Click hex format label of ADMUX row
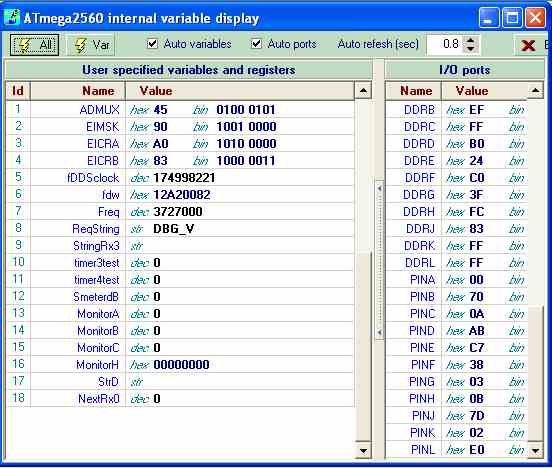 coord(139,110)
